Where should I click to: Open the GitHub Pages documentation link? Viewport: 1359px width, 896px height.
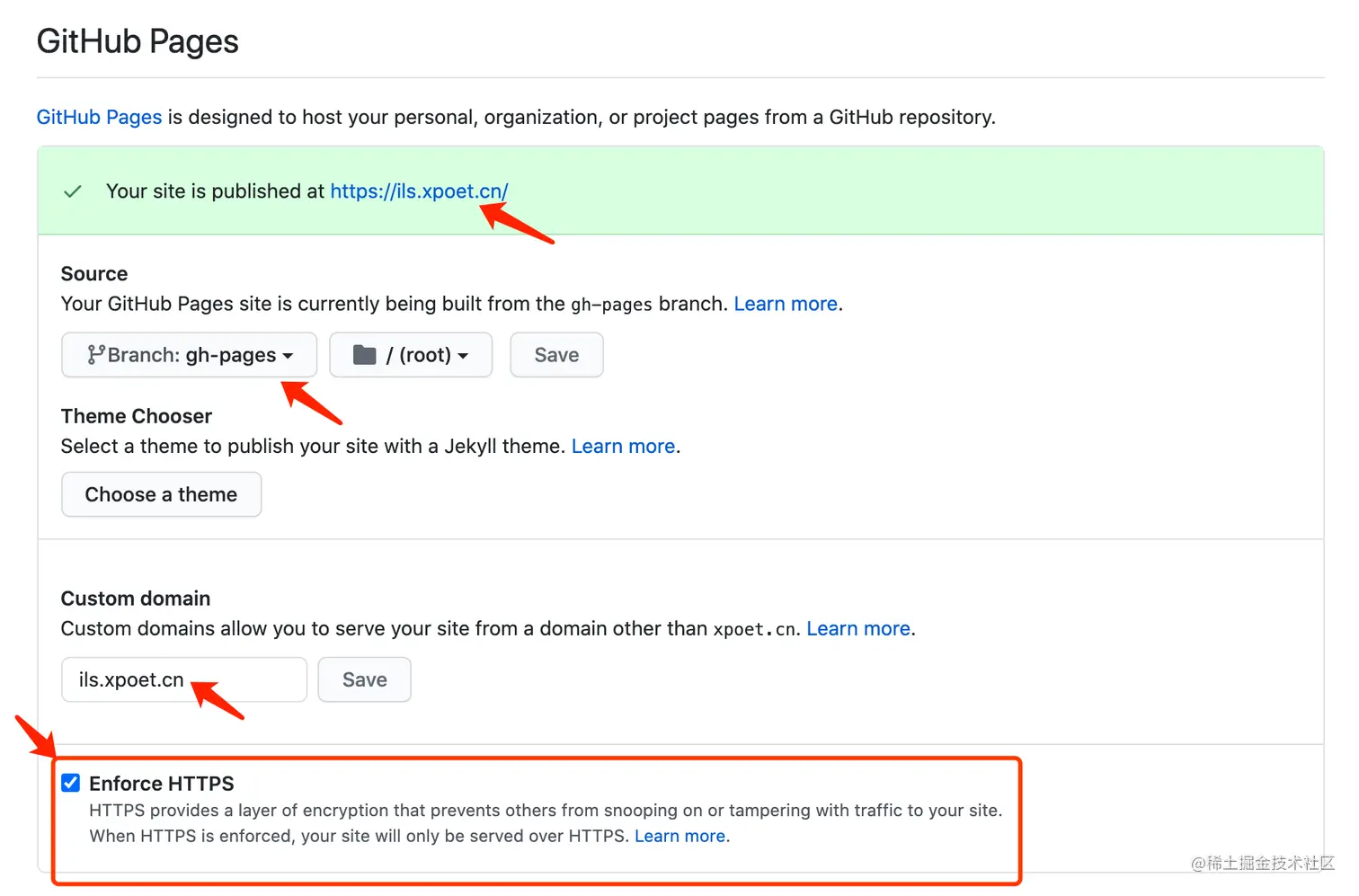tap(99, 117)
